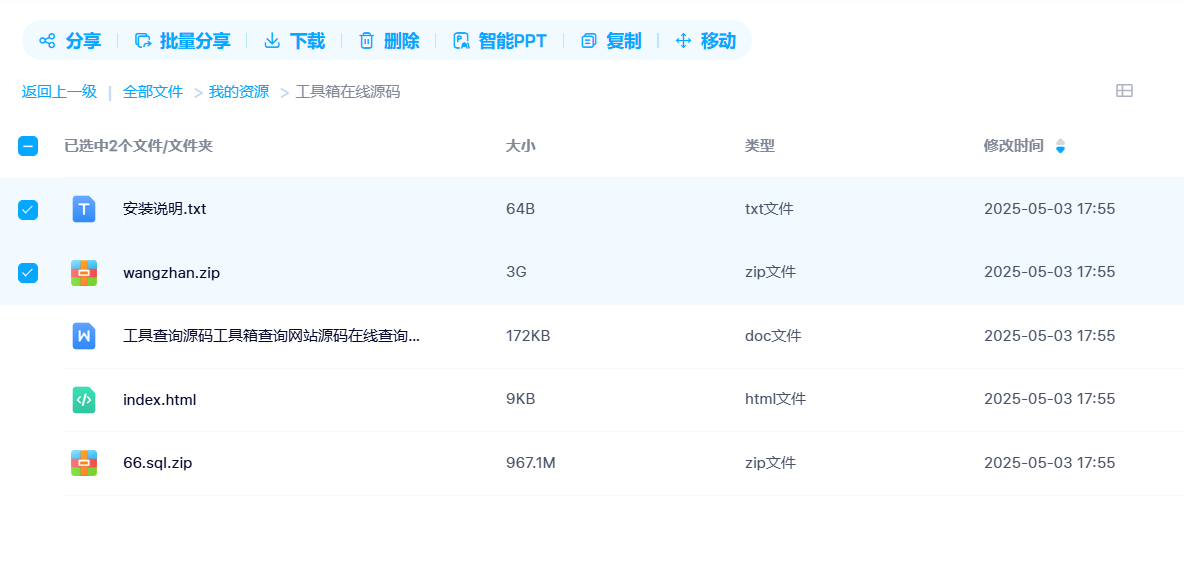
Task: Open the smart PPT icon
Action: tap(461, 41)
